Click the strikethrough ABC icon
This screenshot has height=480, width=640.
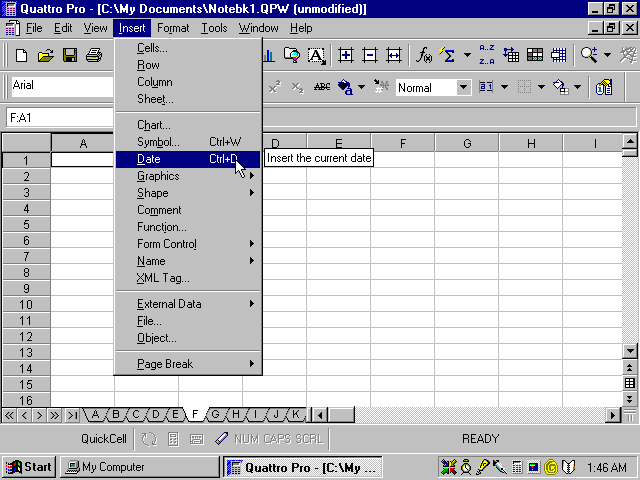pyautogui.click(x=322, y=87)
